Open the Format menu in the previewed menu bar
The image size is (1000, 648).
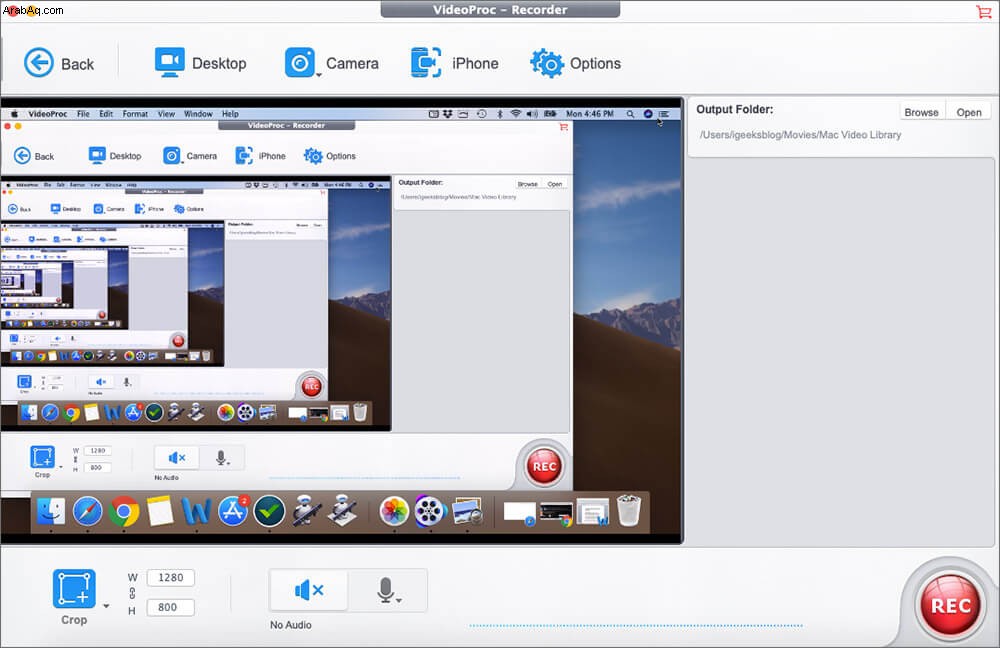pyautogui.click(x=135, y=114)
